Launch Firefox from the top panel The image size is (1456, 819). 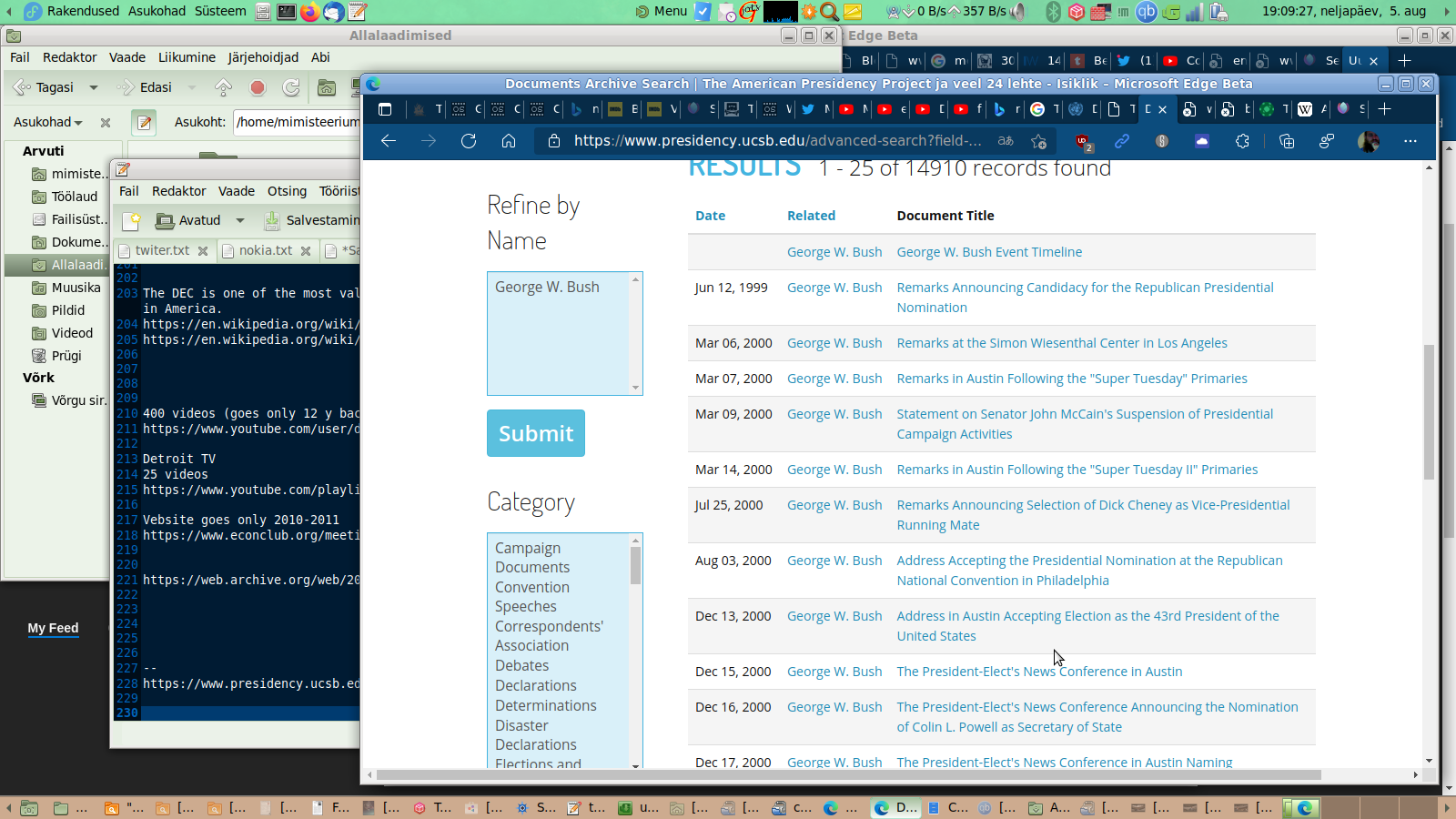pyautogui.click(x=309, y=11)
